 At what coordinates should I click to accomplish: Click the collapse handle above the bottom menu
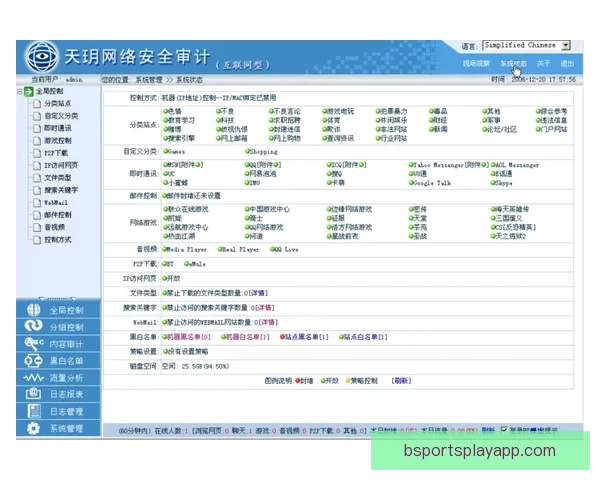tap(58, 298)
